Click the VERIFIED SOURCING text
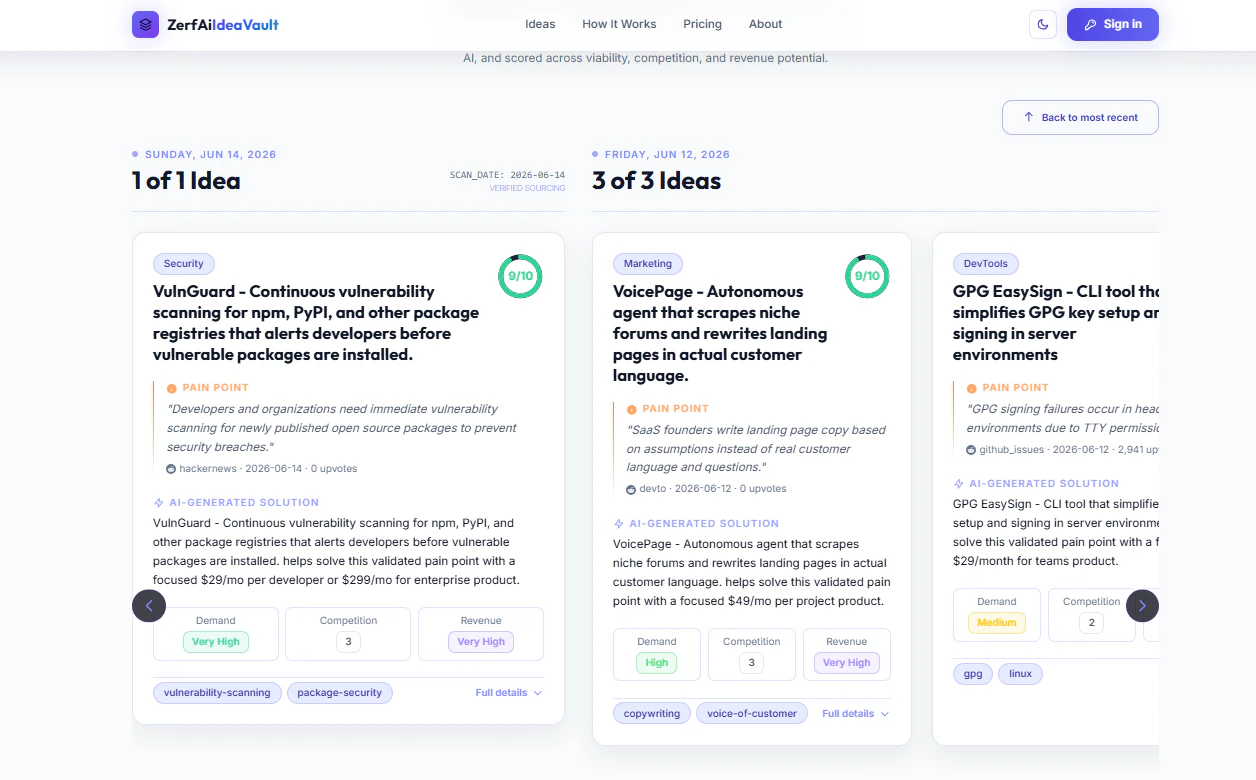1256x780 pixels. point(527,188)
